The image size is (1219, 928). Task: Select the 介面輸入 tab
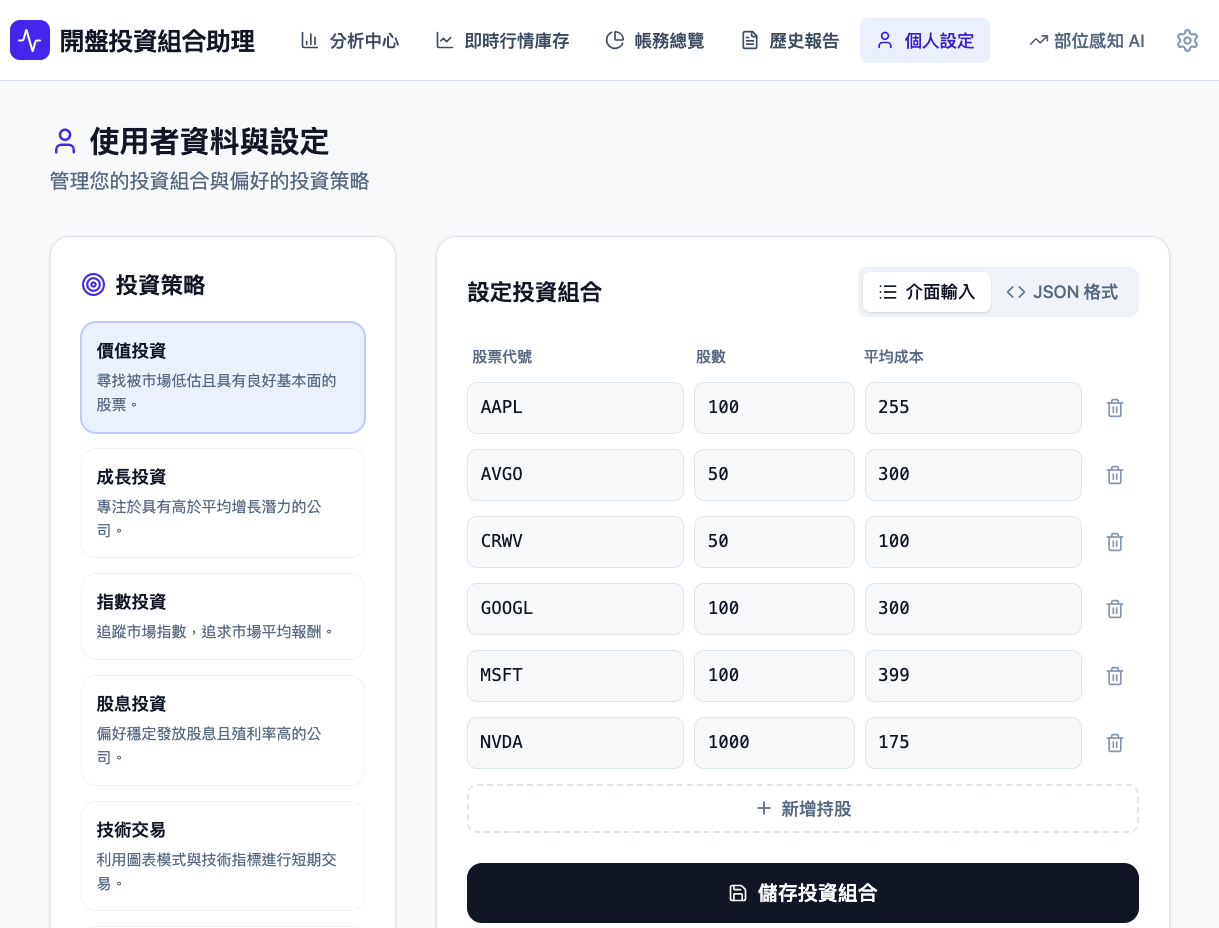click(x=927, y=292)
